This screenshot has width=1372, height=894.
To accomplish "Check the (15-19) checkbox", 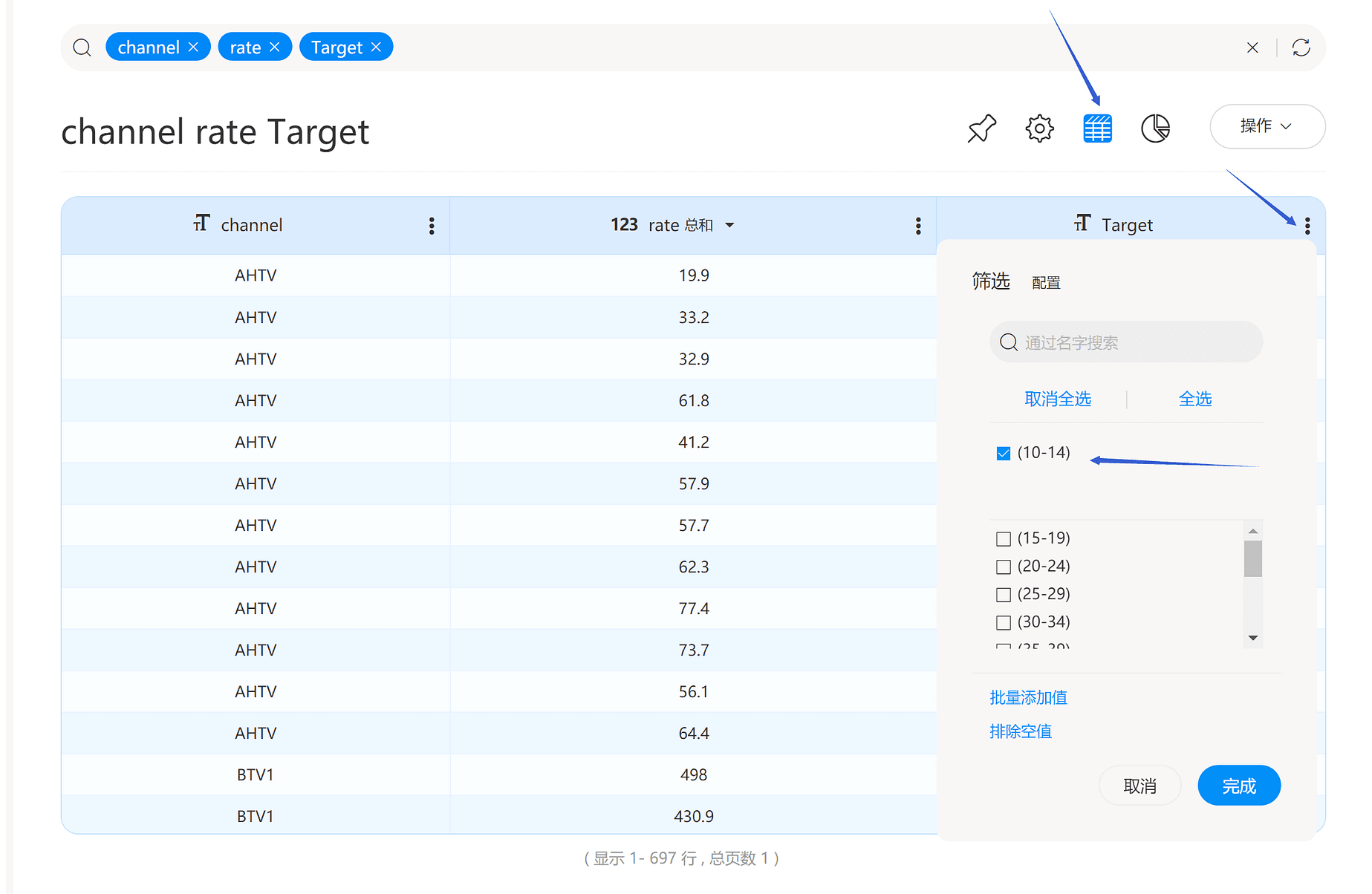I will coord(1004,539).
